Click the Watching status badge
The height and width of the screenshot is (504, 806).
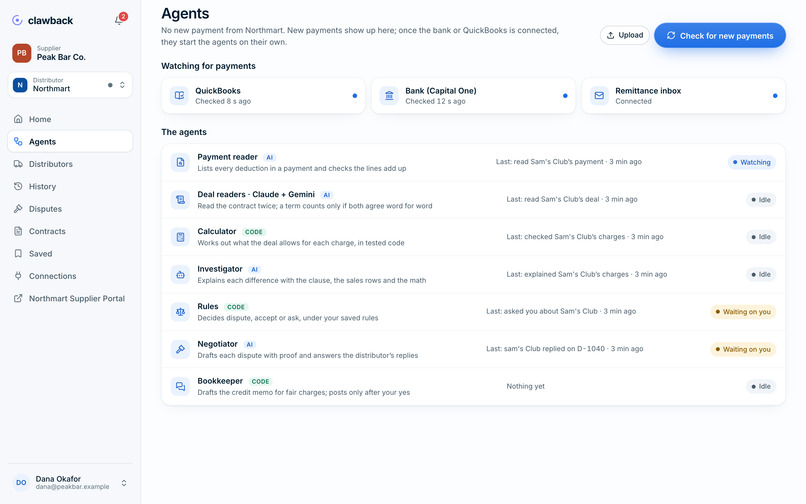[x=752, y=162]
